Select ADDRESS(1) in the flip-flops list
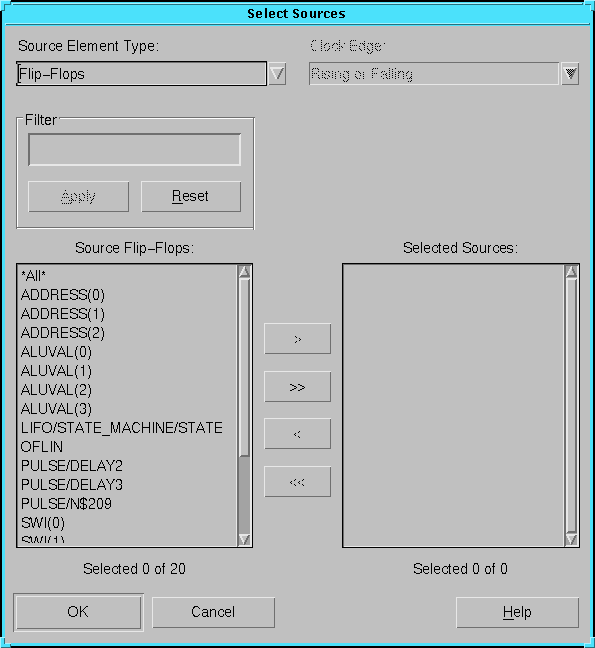 coord(63,314)
